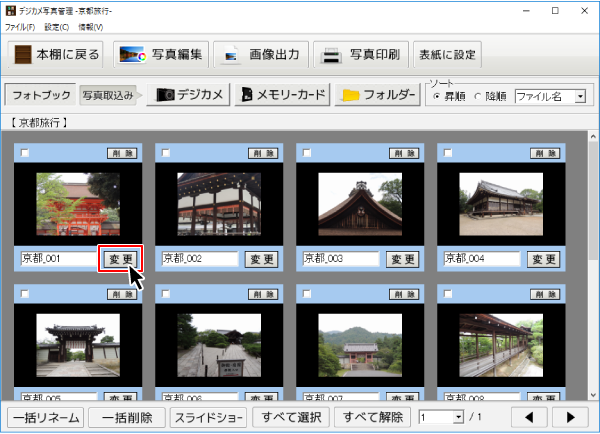
Task: Open 写真編集 photo editing
Action: click(161, 54)
